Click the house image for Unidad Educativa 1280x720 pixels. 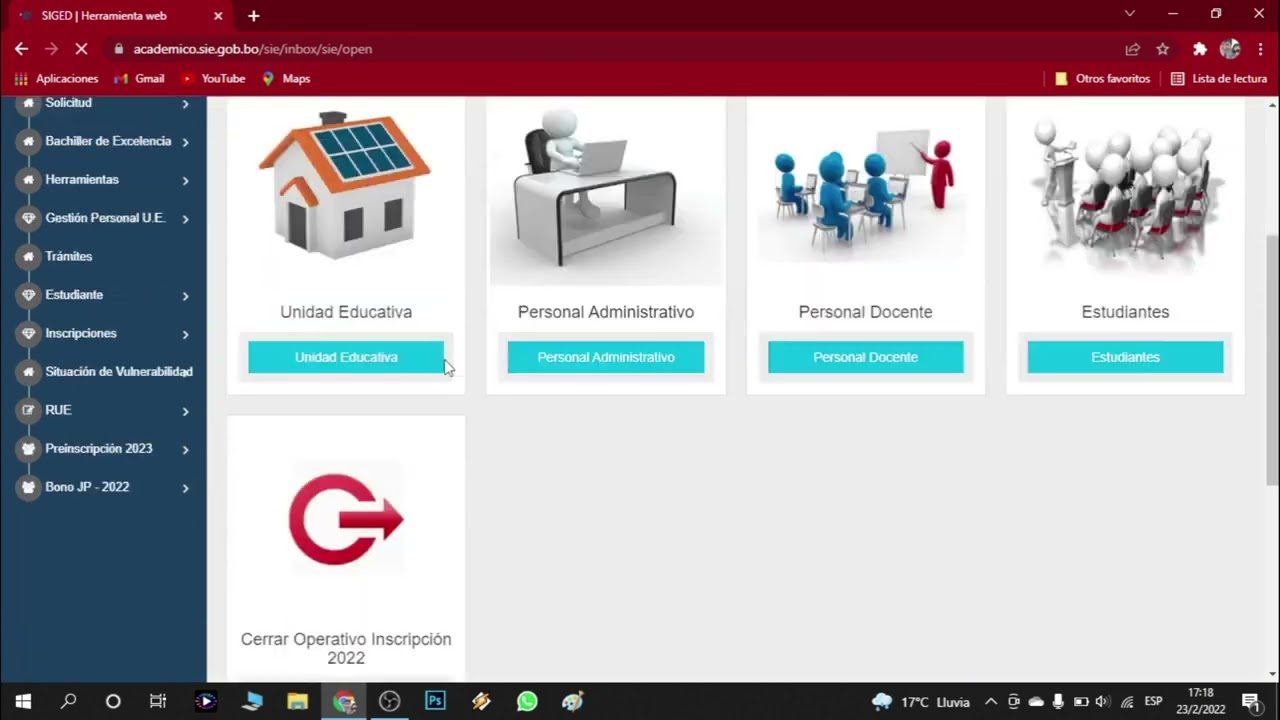point(345,185)
